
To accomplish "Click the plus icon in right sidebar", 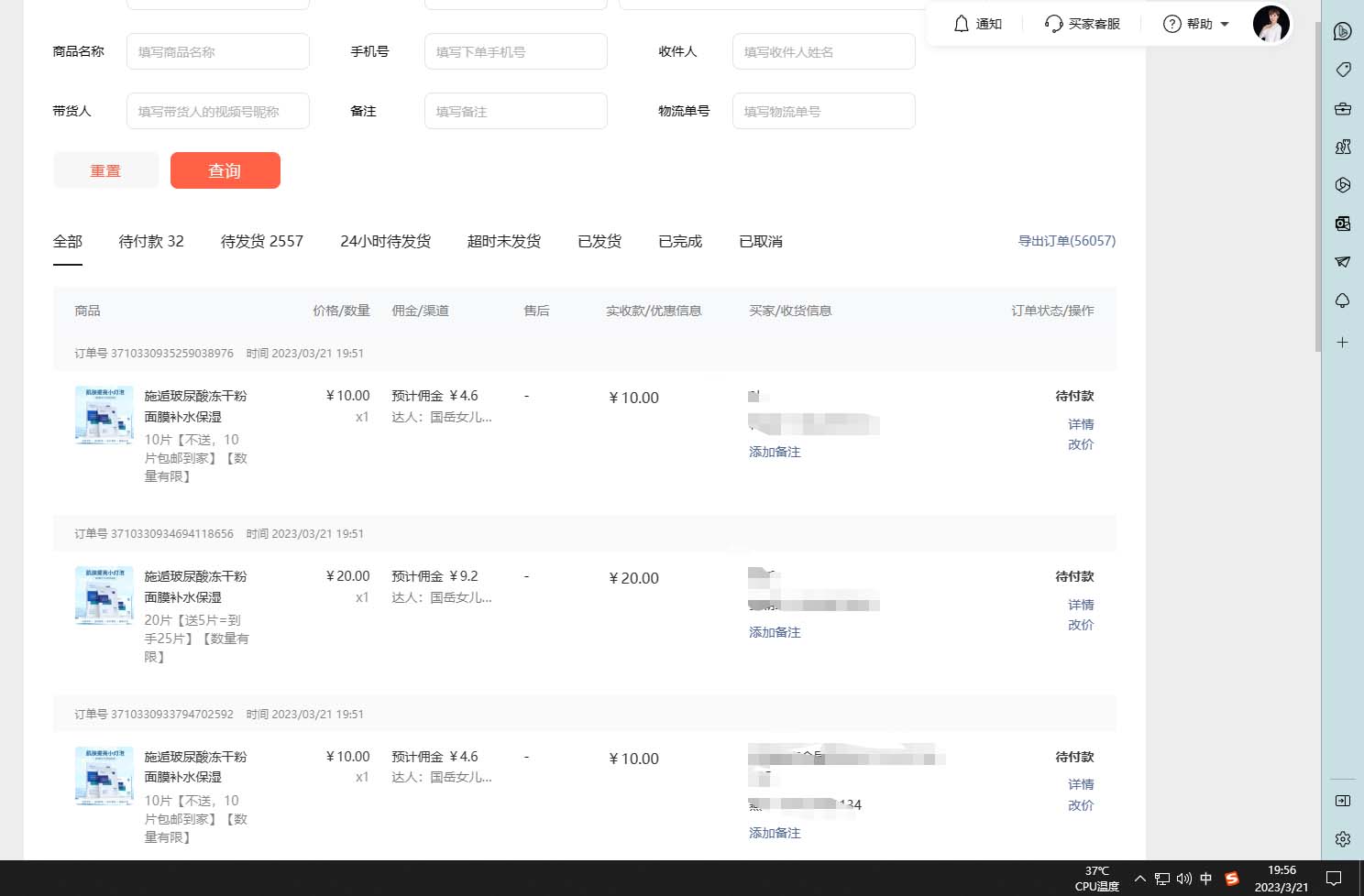I will [1342, 342].
